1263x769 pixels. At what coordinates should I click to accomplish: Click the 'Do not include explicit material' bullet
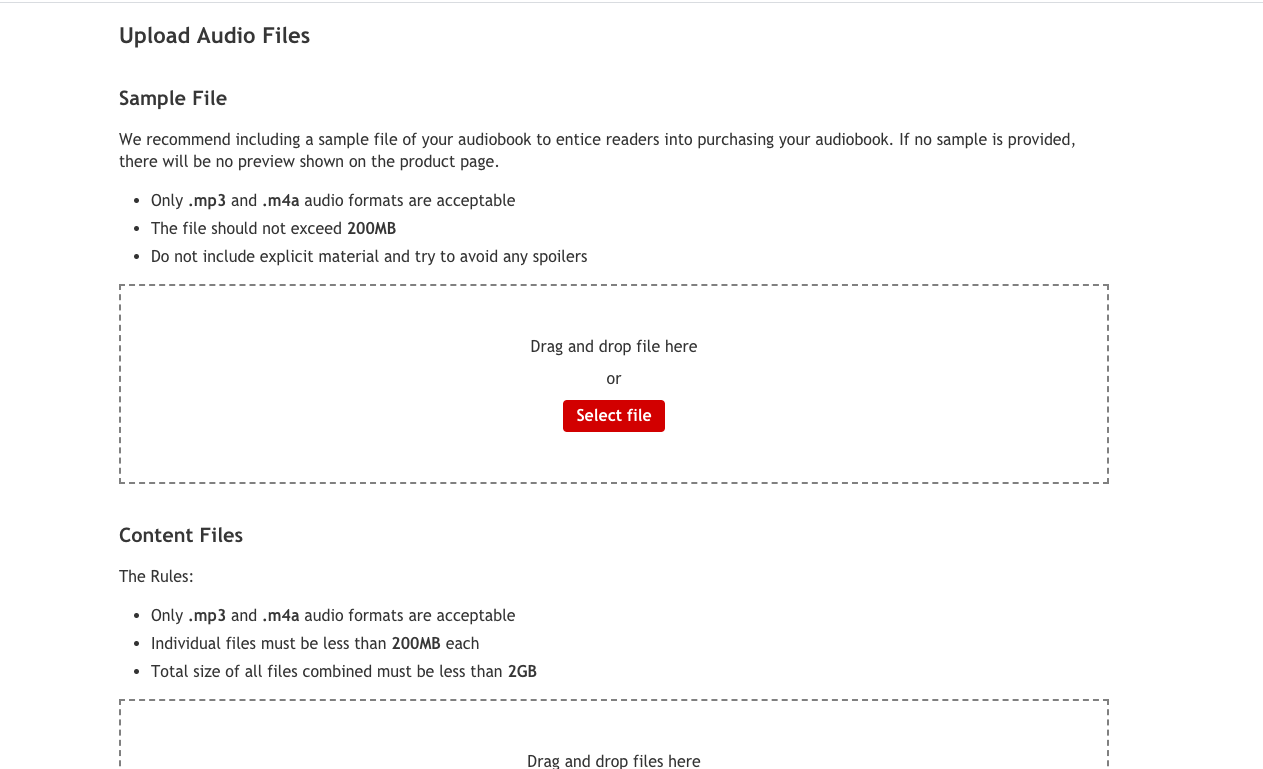click(369, 256)
